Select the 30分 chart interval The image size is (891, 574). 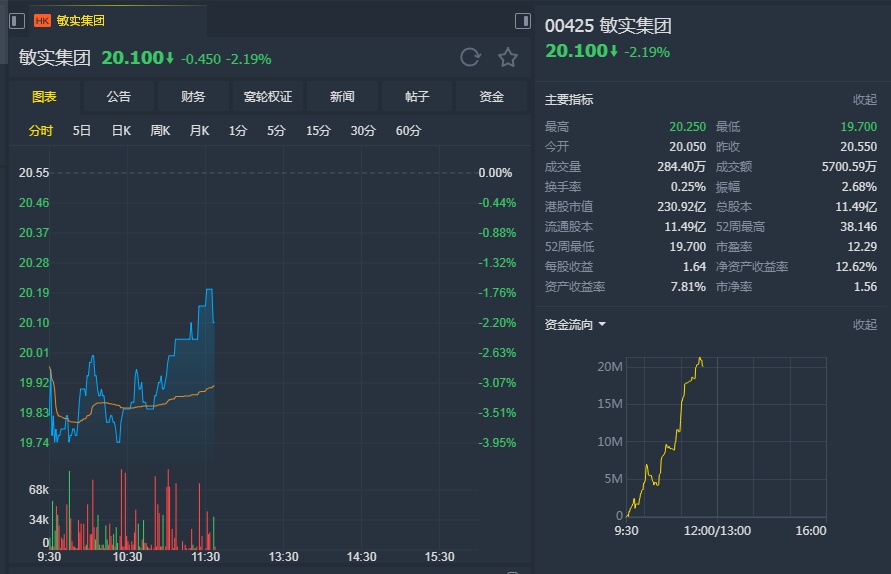363,131
